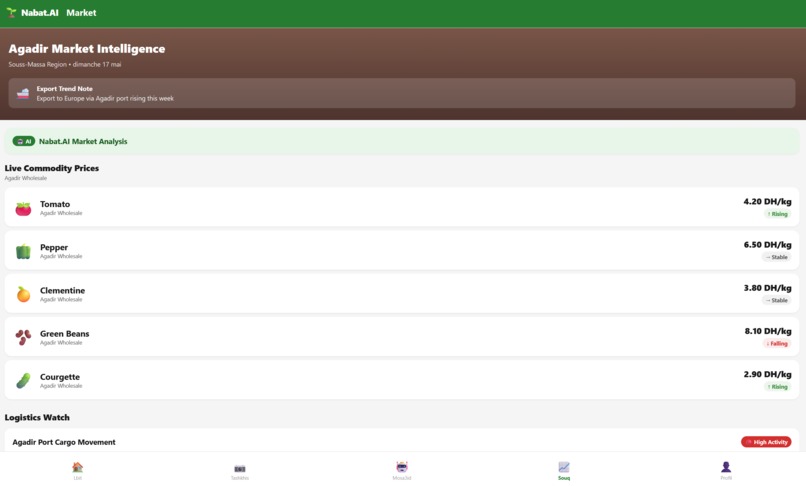Select the Courgette commodity name
Viewport: 806px width, 486px height.
[x=60, y=377]
